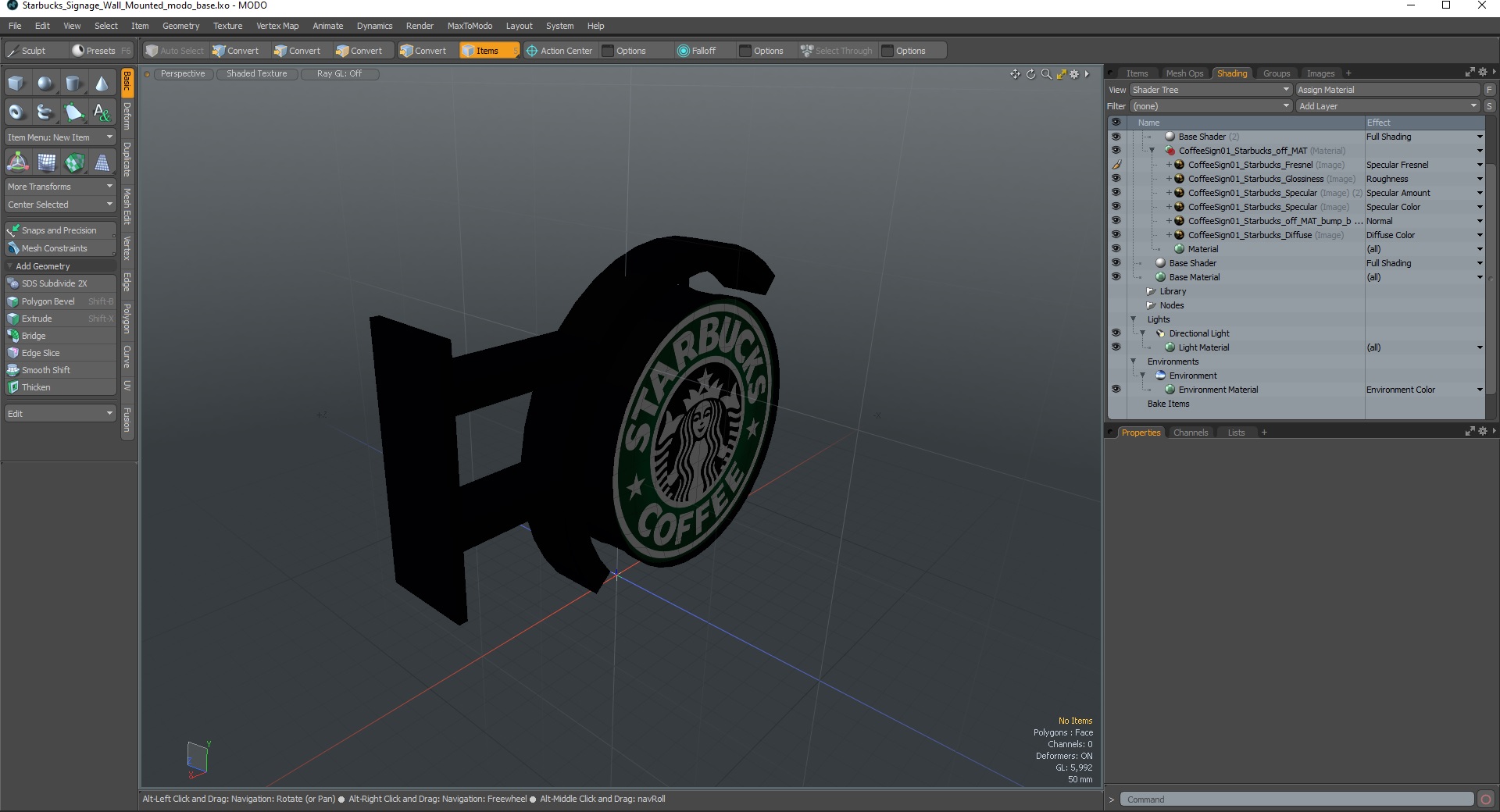
Task: Toggle visibility of CoffeeSign01_Starbucks_off_MAT material
Action: pyautogui.click(x=1116, y=151)
